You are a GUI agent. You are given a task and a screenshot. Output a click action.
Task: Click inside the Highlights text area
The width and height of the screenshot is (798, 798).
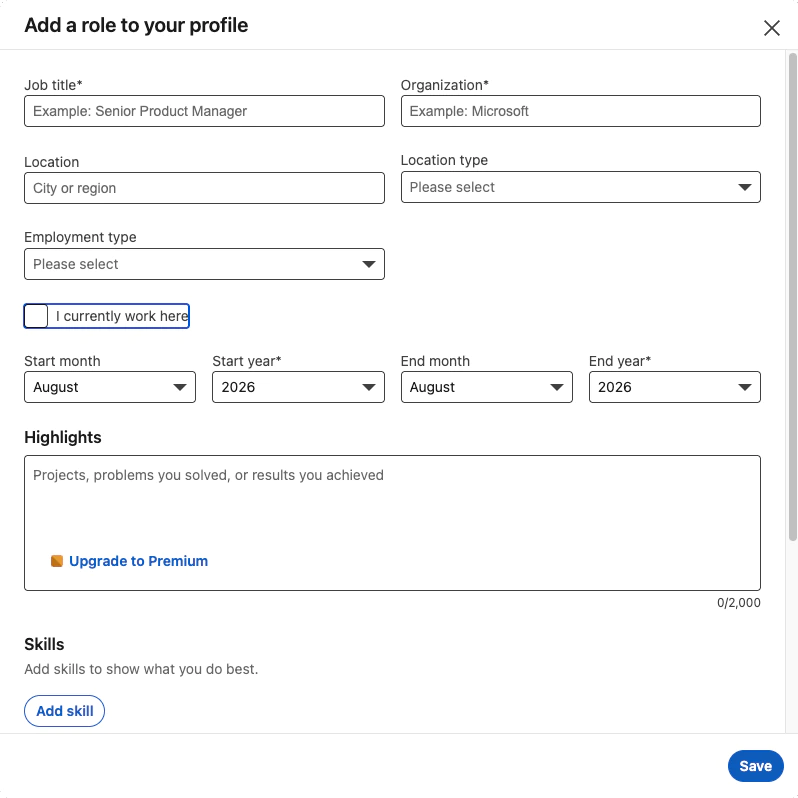coord(392,523)
